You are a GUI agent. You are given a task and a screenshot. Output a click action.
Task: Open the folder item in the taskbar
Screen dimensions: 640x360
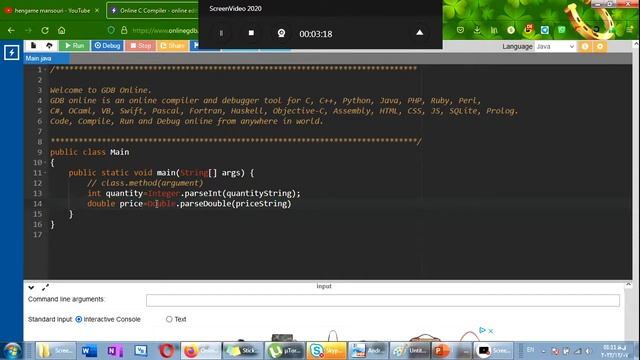pyautogui.click(x=56, y=351)
